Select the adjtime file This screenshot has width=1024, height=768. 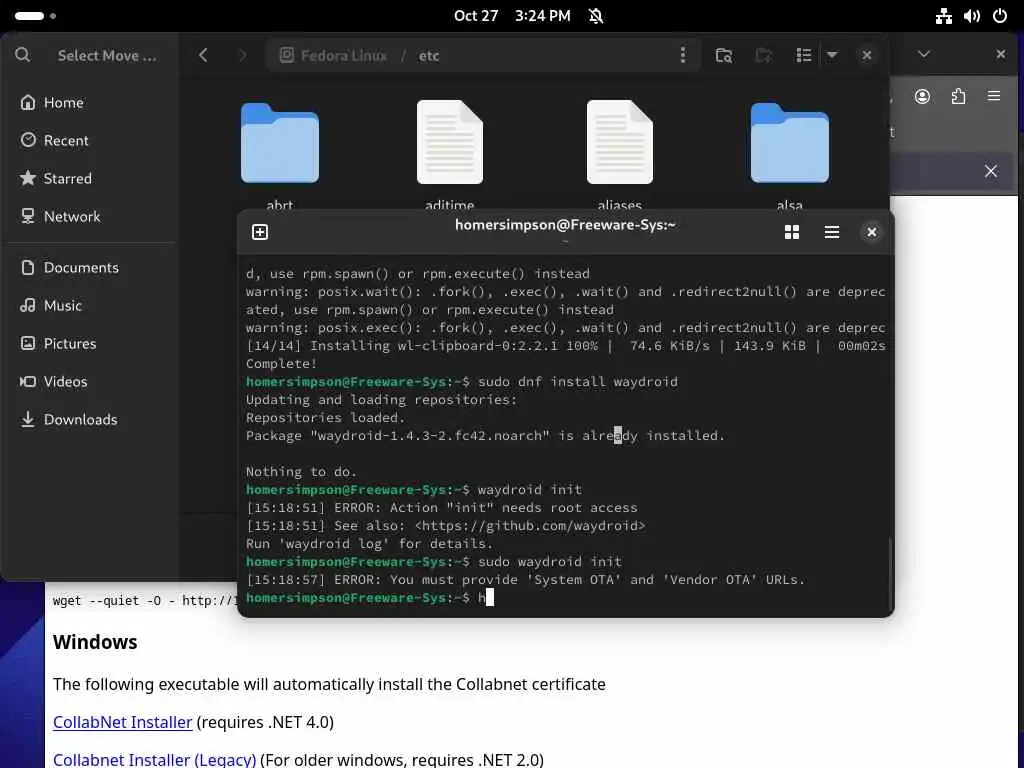449,142
